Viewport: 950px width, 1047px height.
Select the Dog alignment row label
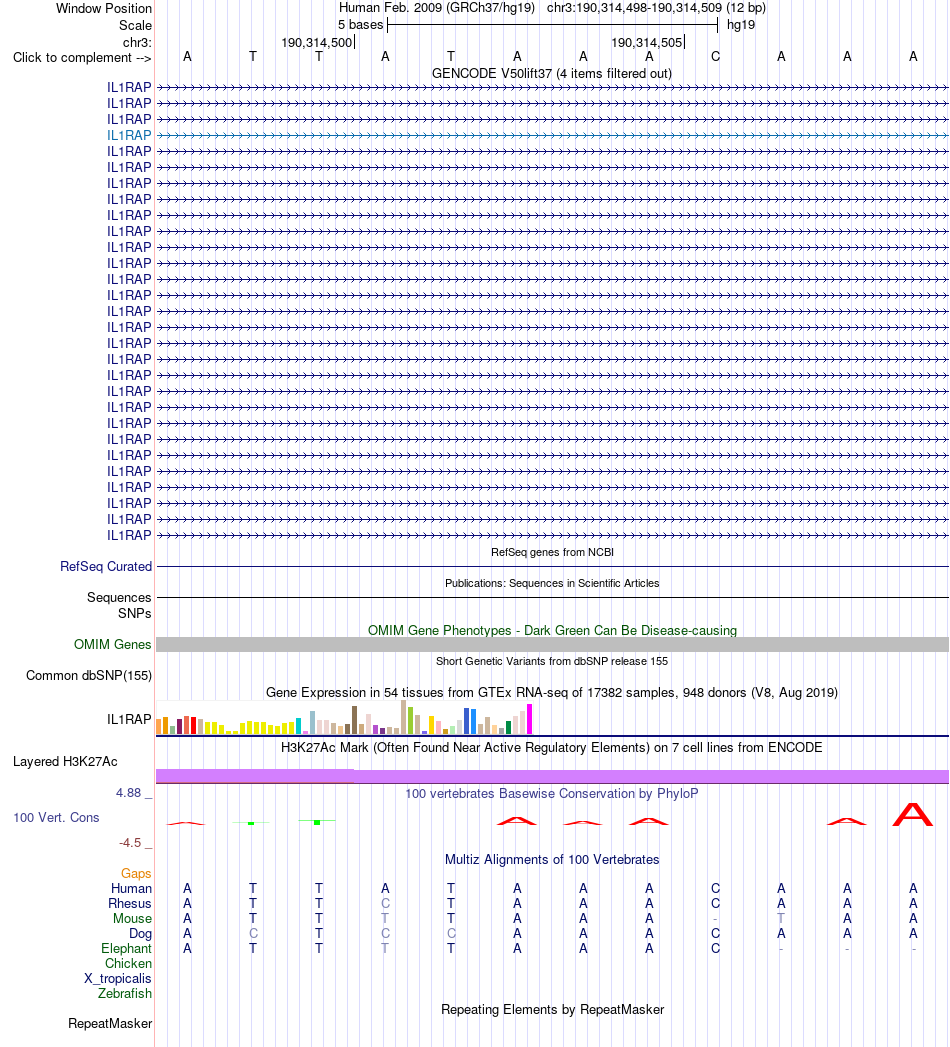pyautogui.click(x=140, y=933)
